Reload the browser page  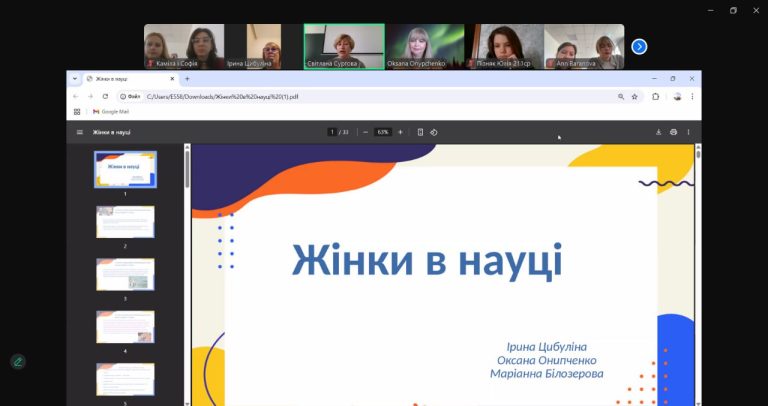(105, 97)
